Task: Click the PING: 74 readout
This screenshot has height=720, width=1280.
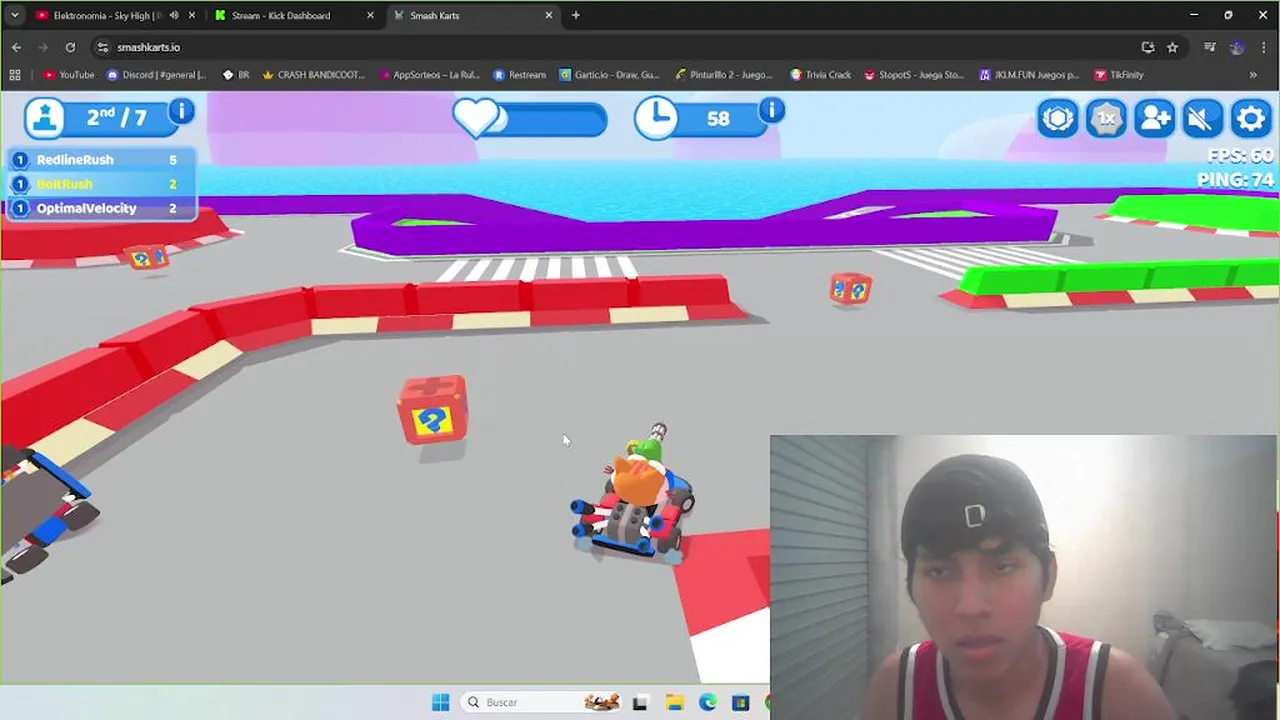Action: point(1235,180)
